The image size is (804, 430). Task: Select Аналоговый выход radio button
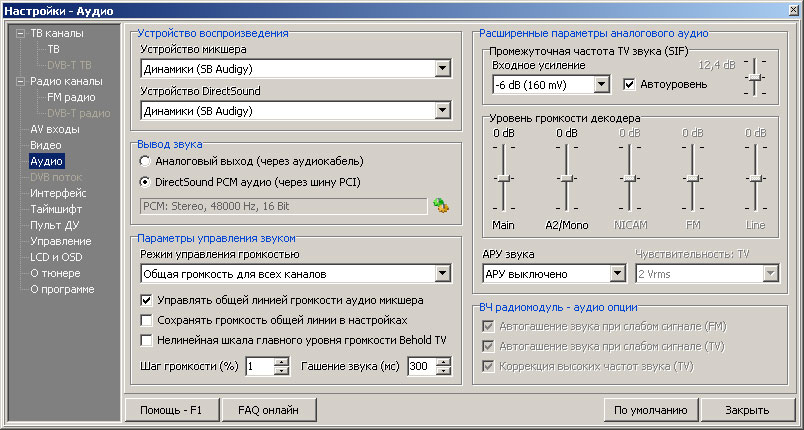pyautogui.click(x=147, y=161)
